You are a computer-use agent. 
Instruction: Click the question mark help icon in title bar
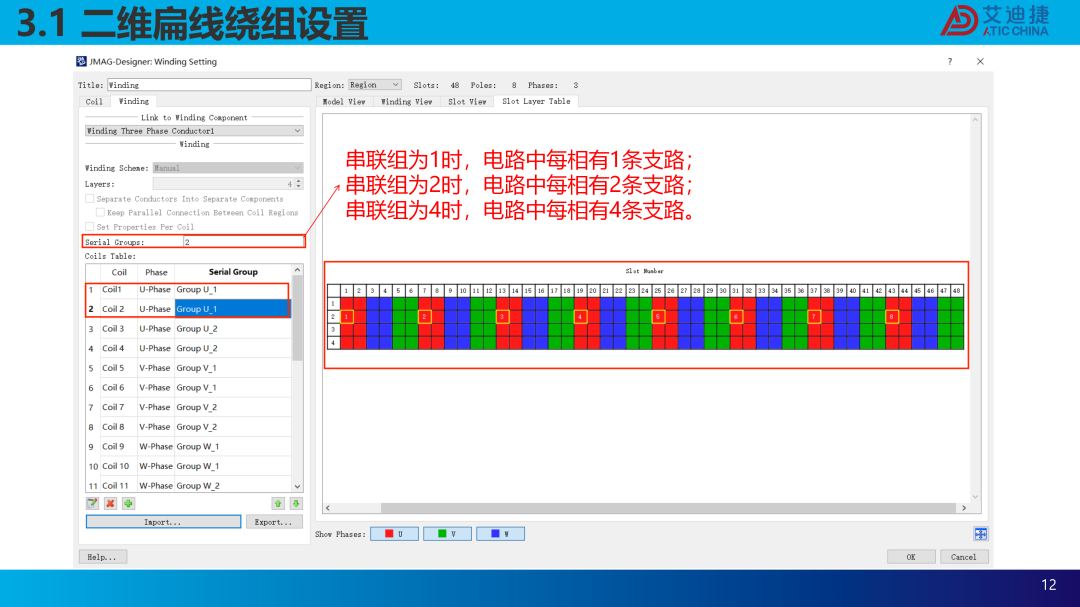[950, 61]
